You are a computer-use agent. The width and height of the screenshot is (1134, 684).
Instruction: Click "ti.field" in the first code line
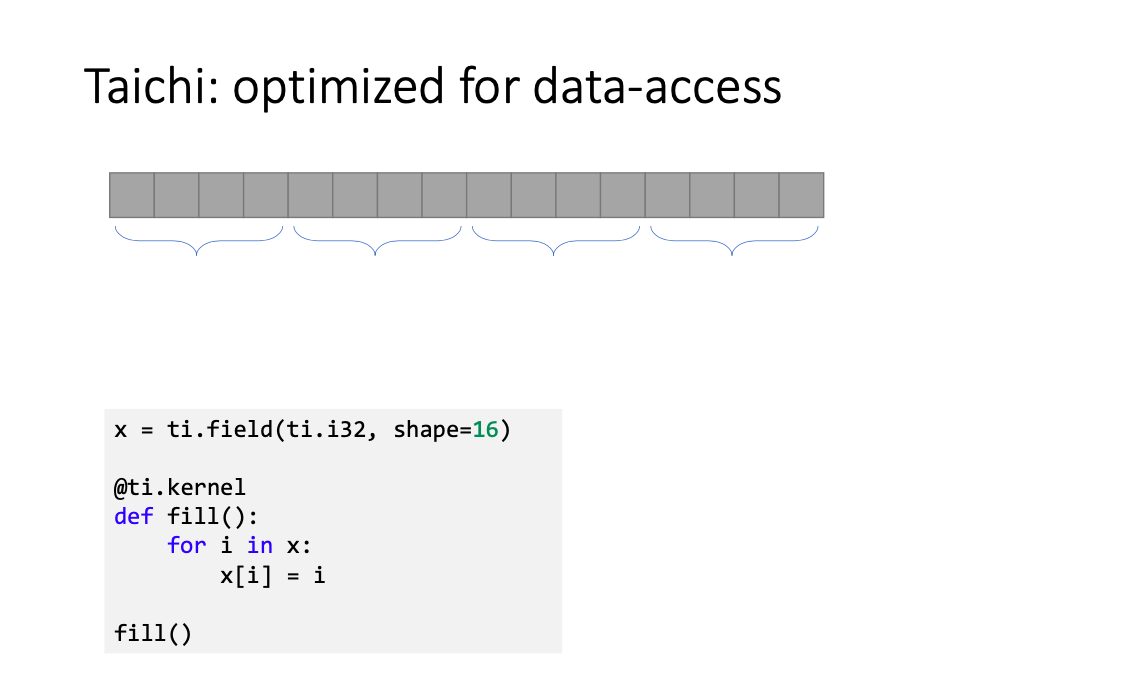pos(220,430)
